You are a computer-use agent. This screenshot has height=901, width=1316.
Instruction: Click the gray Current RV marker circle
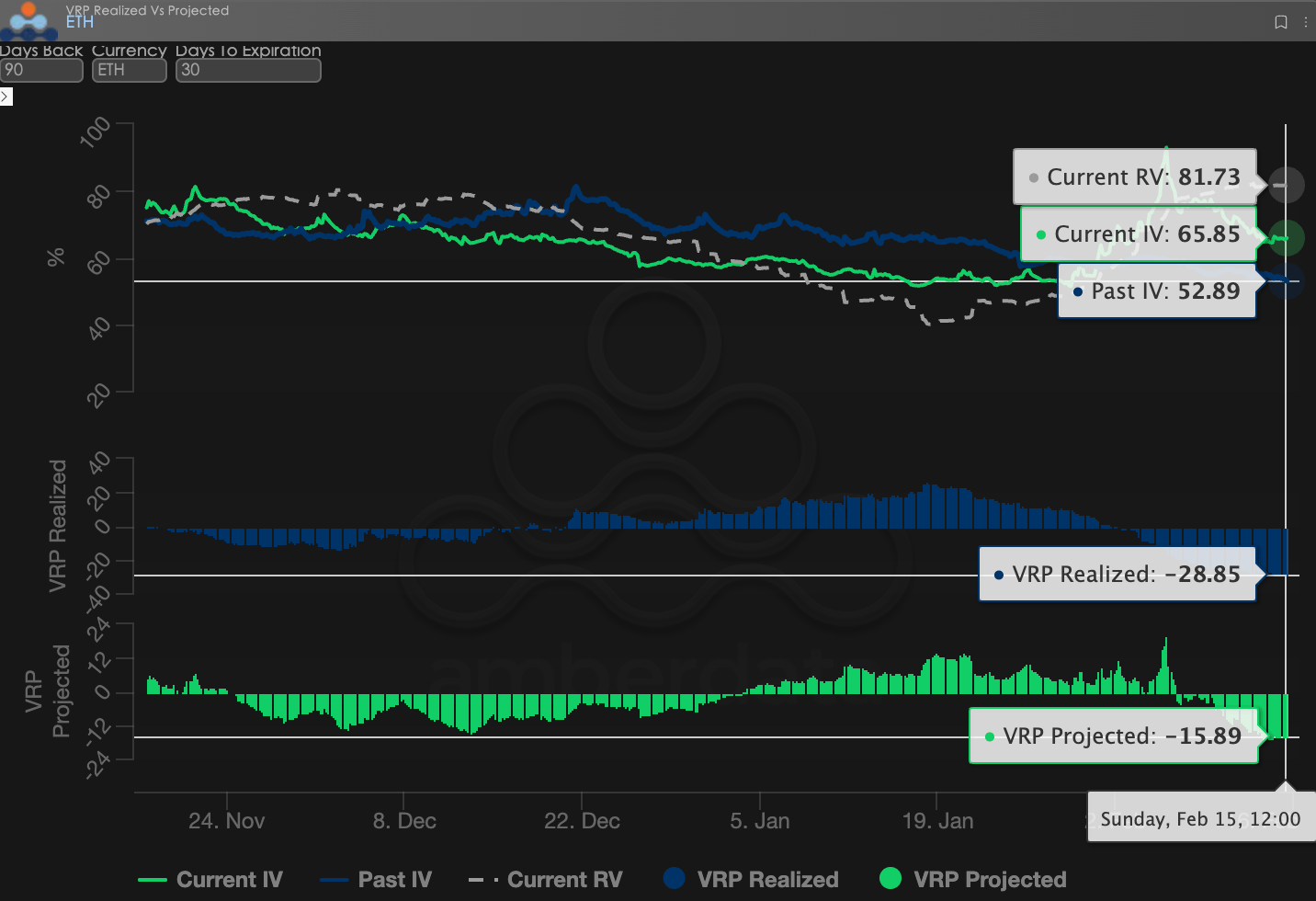[x=1286, y=185]
